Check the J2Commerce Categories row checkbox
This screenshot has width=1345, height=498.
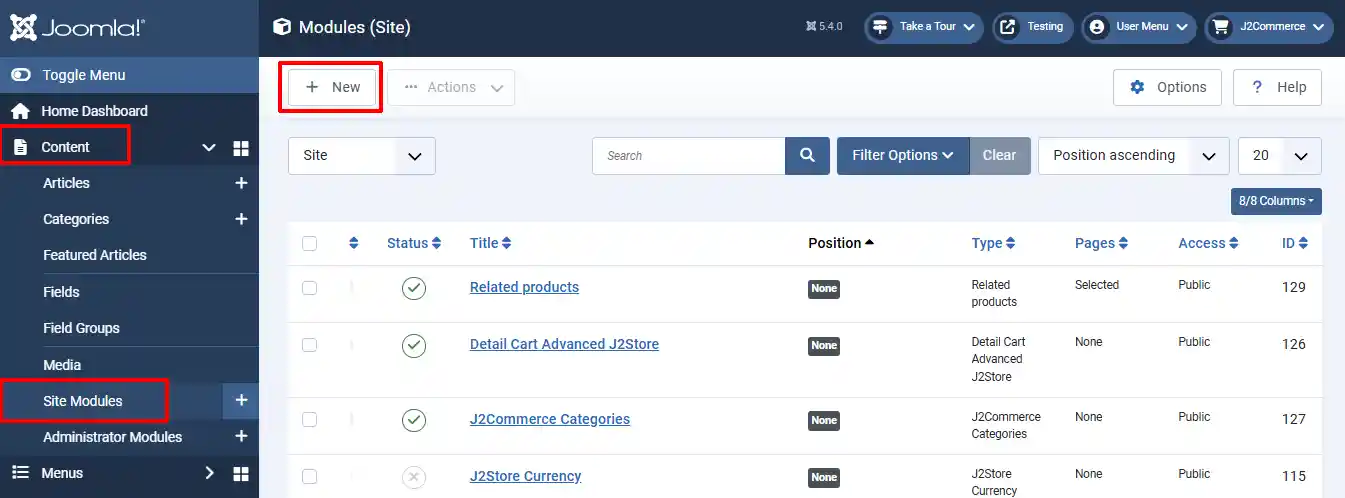(x=309, y=419)
